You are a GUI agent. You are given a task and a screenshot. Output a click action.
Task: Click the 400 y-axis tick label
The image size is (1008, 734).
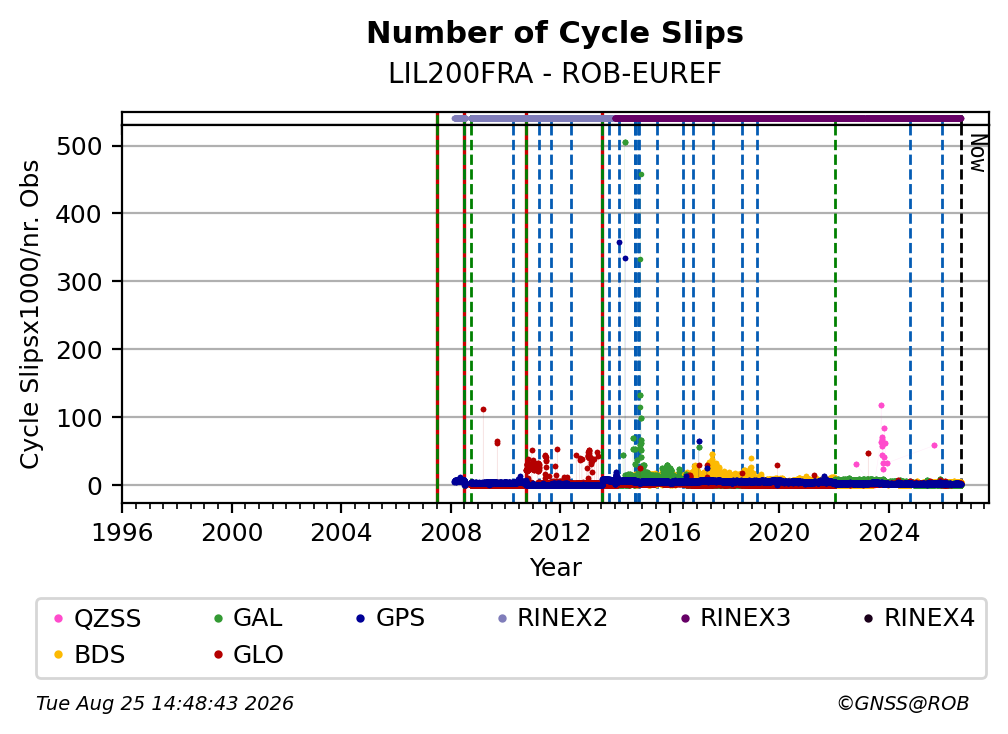[79, 214]
